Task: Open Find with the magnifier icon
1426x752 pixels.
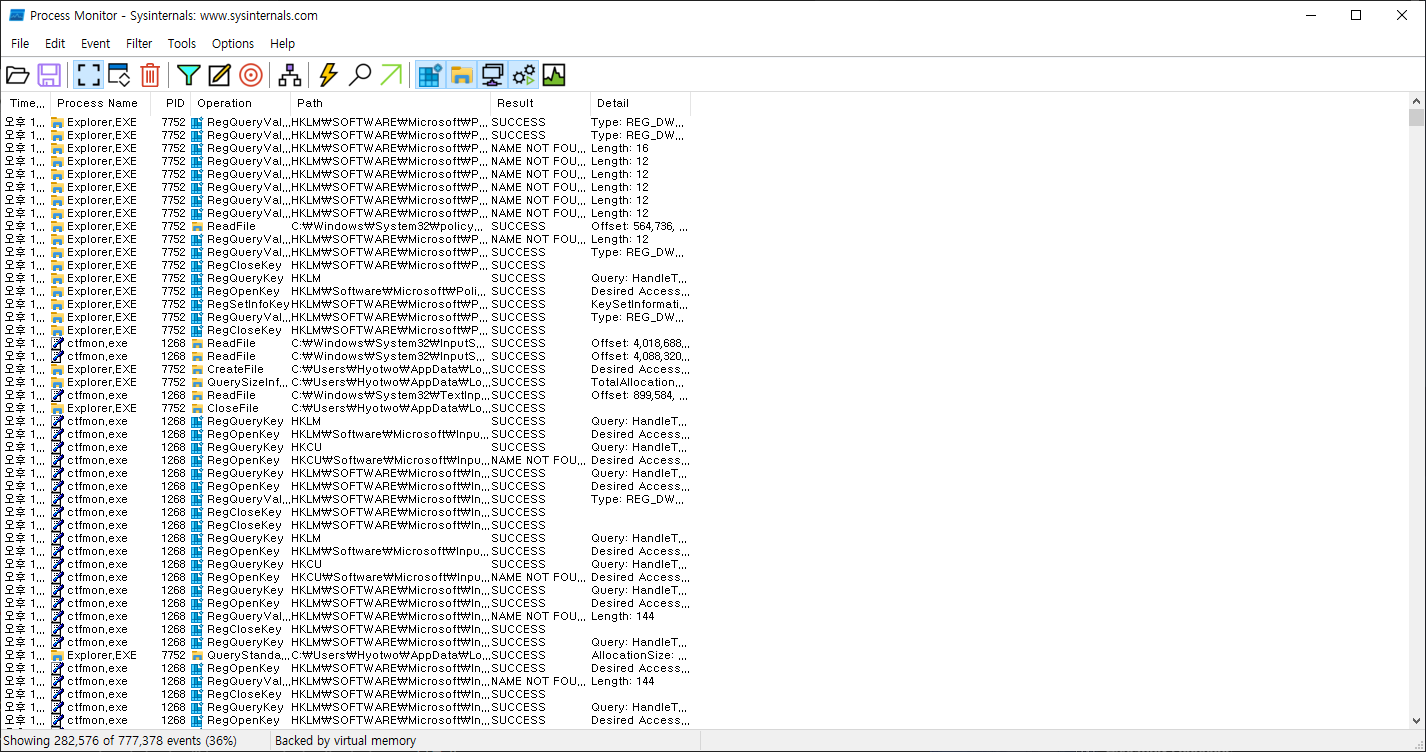Action: (x=360, y=75)
